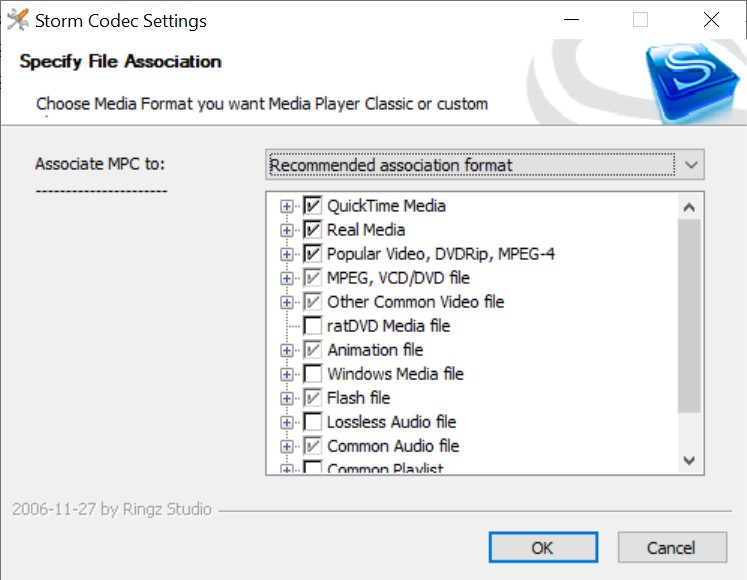747x580 pixels.
Task: Enable the ratDVD Media file checkbox
Action: [x=313, y=326]
